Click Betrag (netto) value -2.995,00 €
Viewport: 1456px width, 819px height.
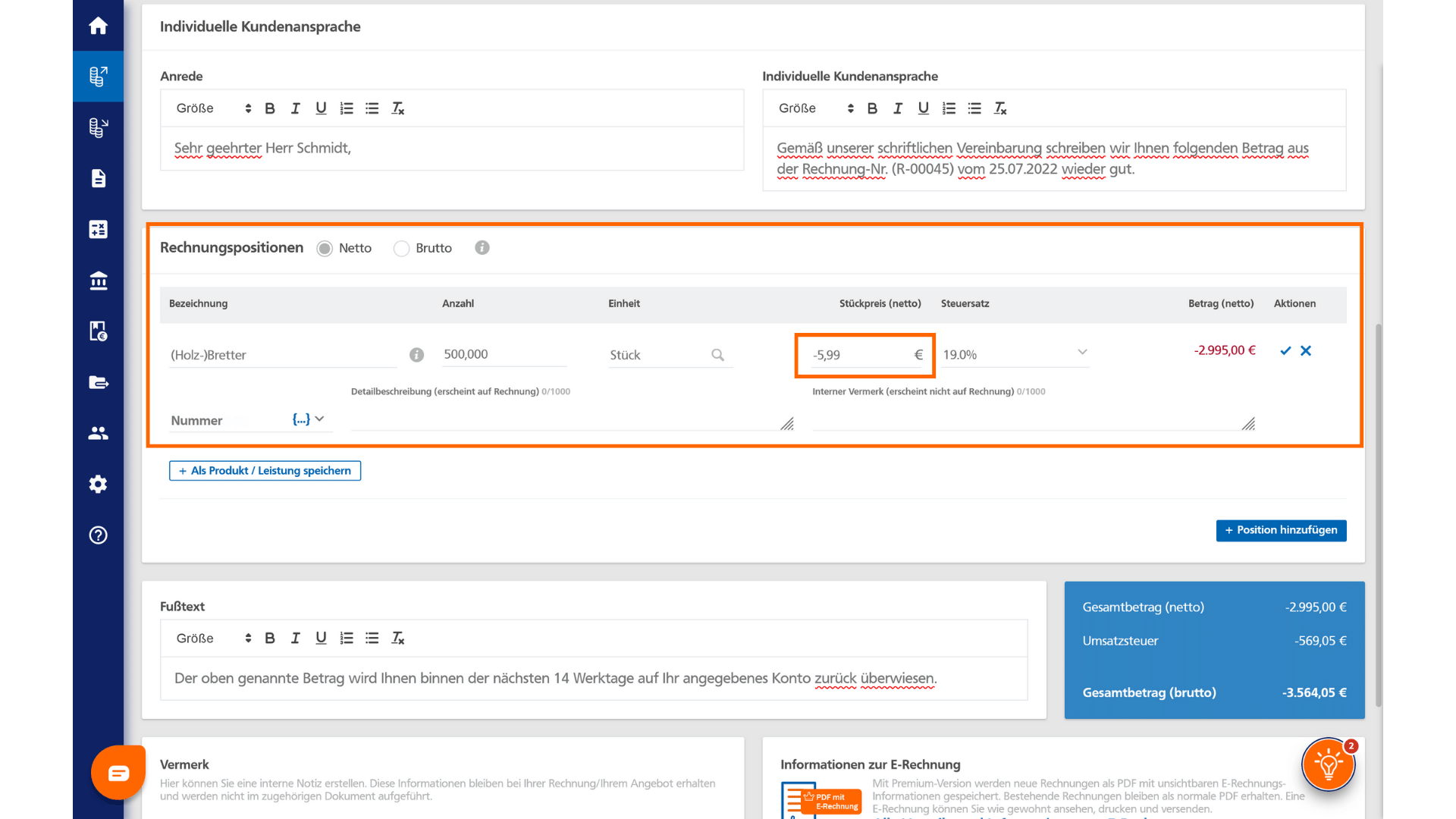click(x=1225, y=350)
